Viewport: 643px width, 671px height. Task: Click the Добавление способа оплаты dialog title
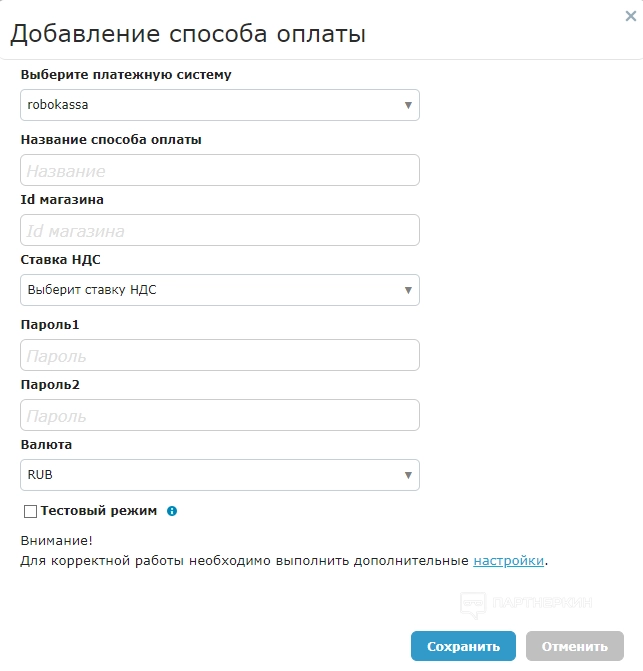(x=188, y=35)
